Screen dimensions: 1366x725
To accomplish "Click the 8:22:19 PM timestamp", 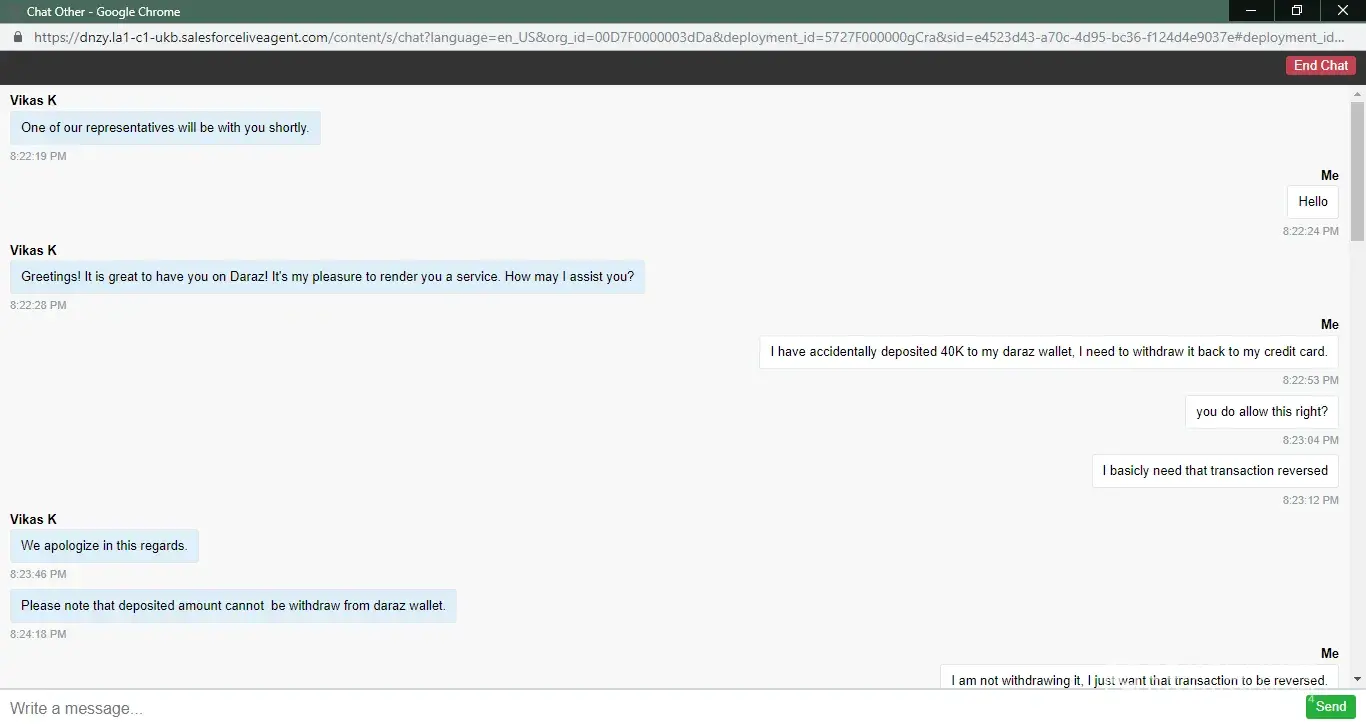I will 38,157.
